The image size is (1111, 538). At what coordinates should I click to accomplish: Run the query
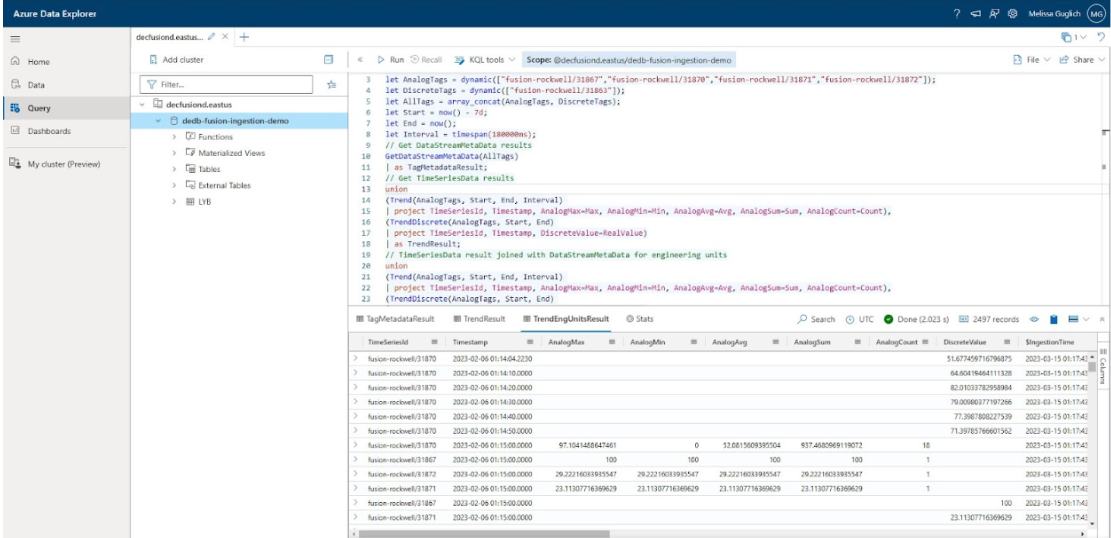tap(390, 60)
